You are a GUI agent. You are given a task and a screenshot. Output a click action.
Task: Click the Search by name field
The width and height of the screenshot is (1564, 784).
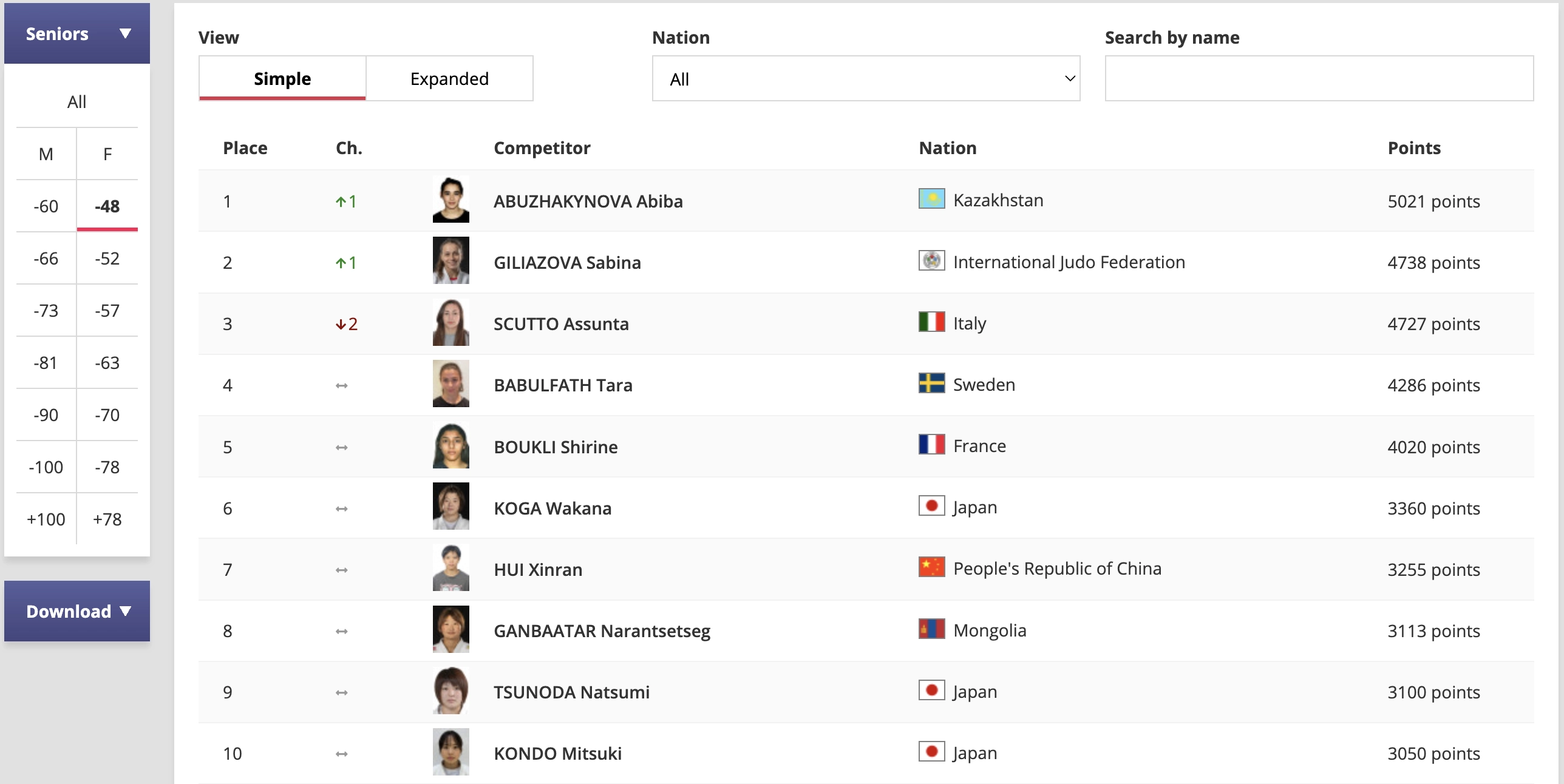tap(1319, 79)
